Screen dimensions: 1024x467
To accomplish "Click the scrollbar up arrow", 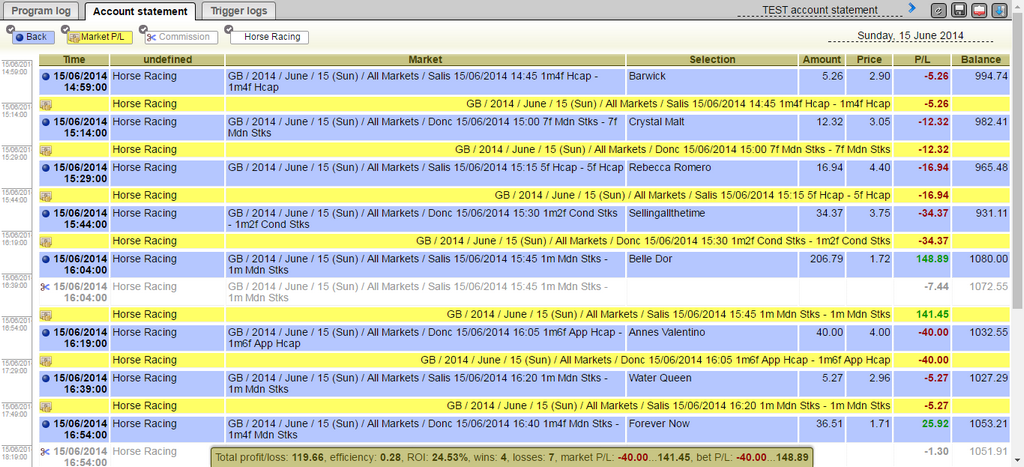I will [x=1017, y=7].
